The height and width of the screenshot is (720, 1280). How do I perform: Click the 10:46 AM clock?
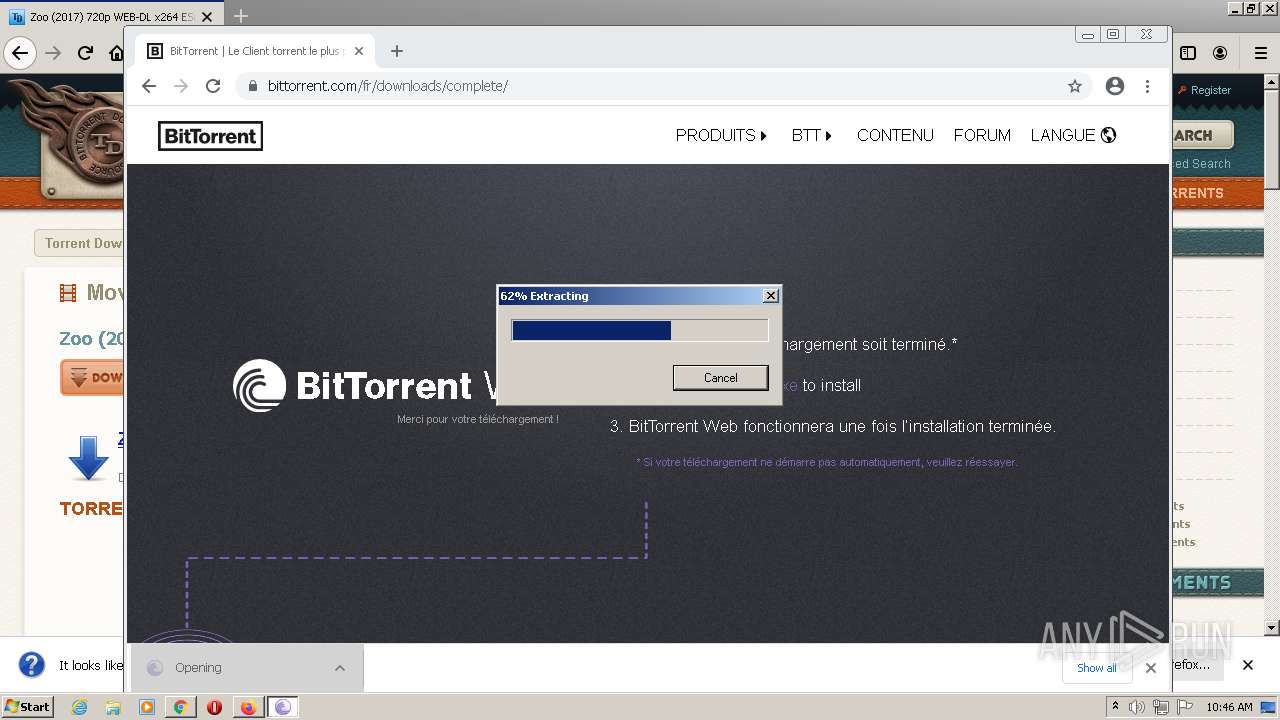[x=1229, y=707]
